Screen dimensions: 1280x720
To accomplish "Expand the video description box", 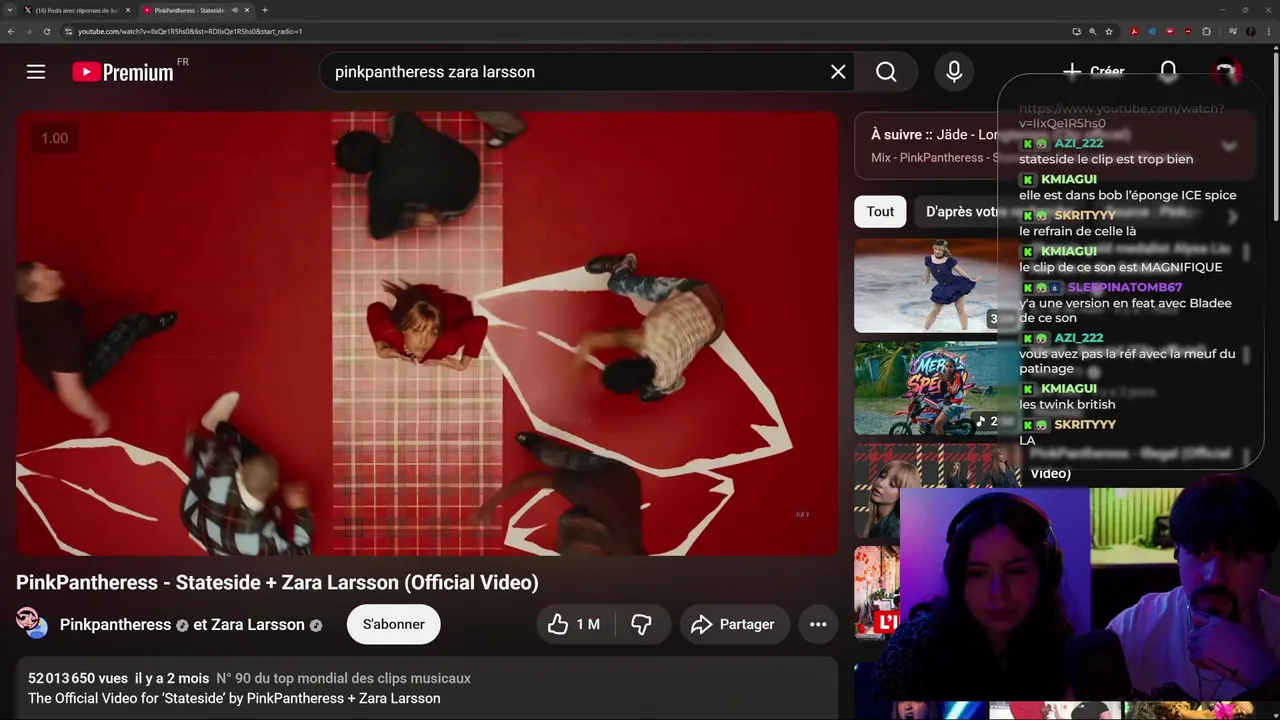I will [427, 688].
